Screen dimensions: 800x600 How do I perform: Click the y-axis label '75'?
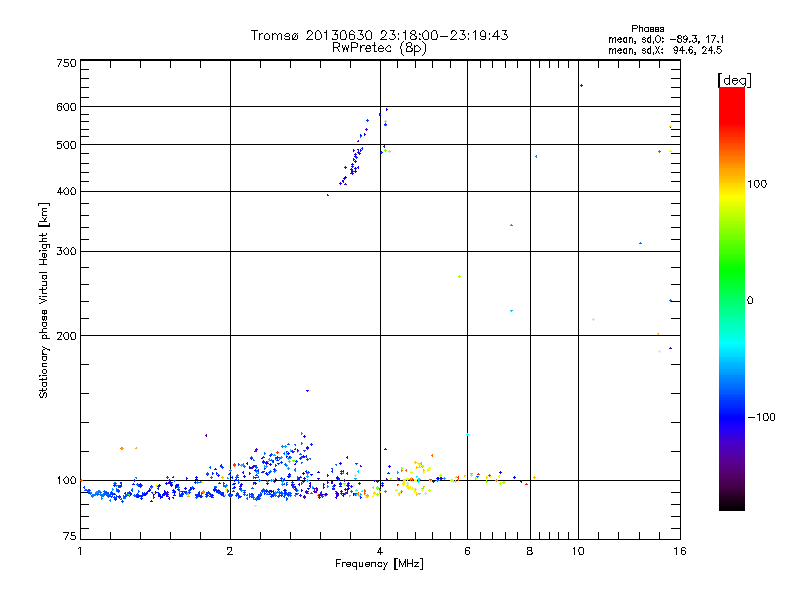[70, 536]
